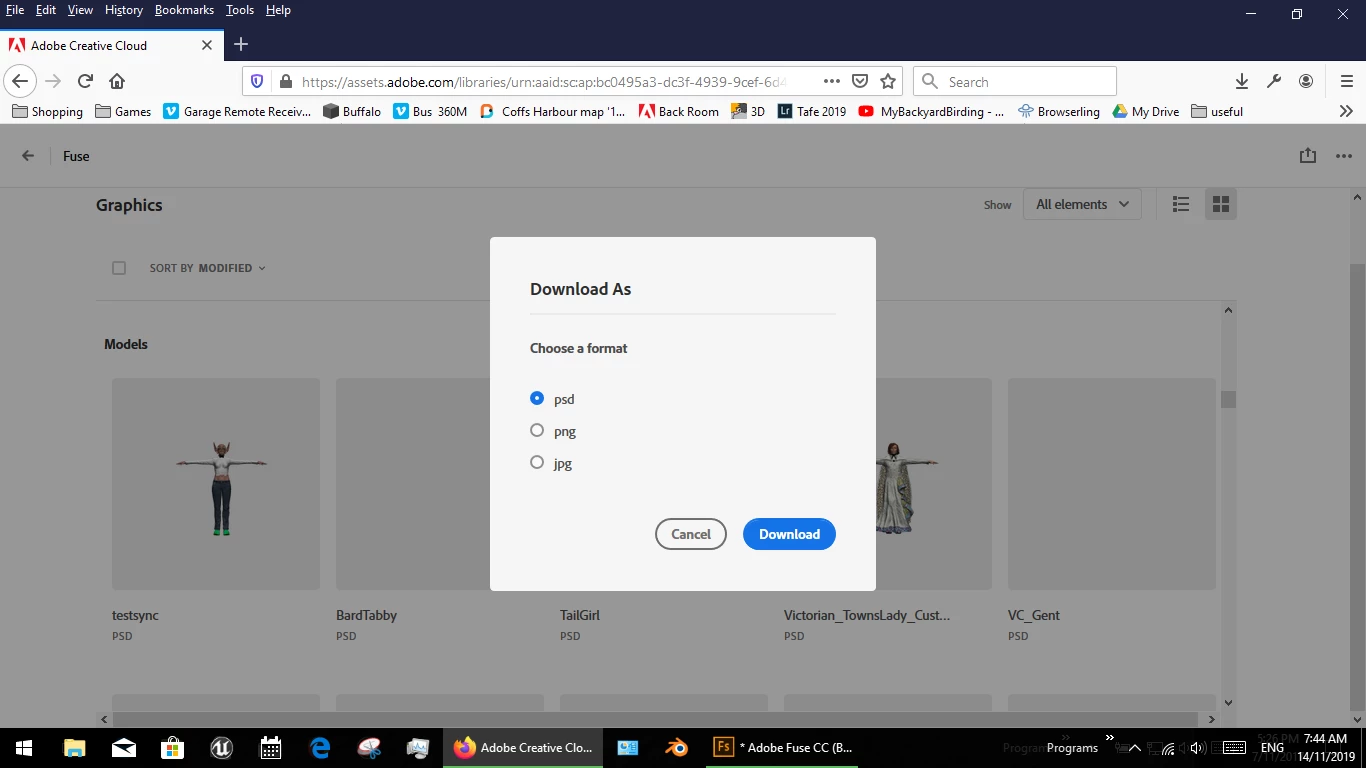Bookmark this page with the star
Viewport: 1366px width, 768px height.
pos(888,81)
